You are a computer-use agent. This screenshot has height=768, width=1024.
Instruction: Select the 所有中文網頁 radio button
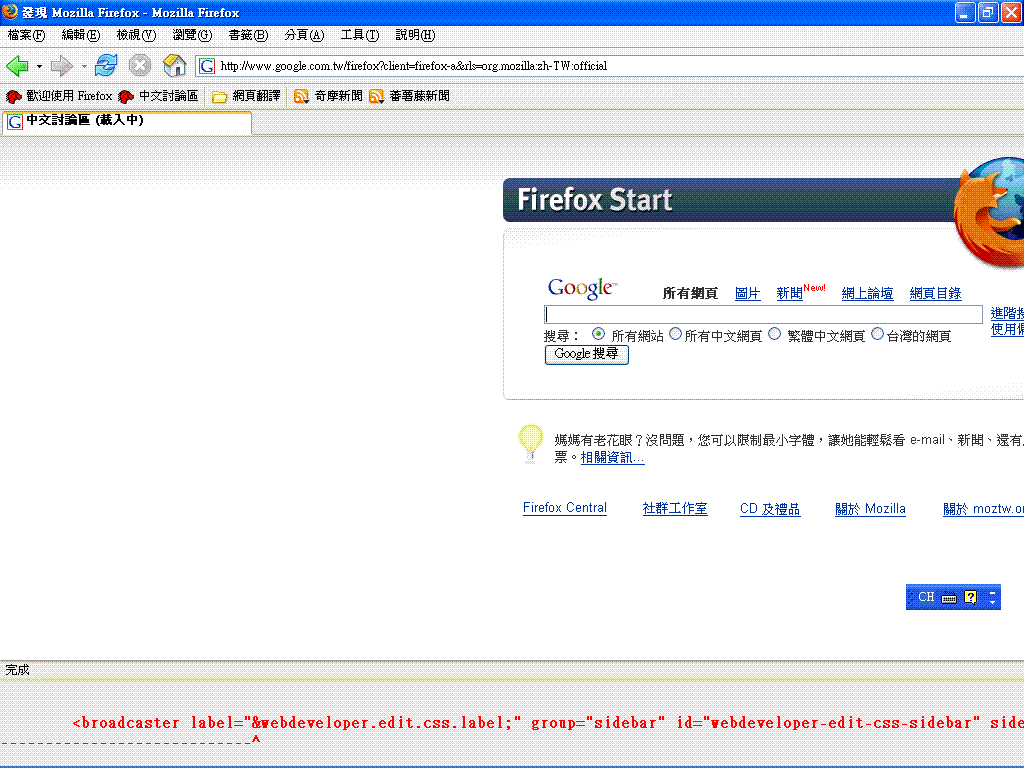676,334
